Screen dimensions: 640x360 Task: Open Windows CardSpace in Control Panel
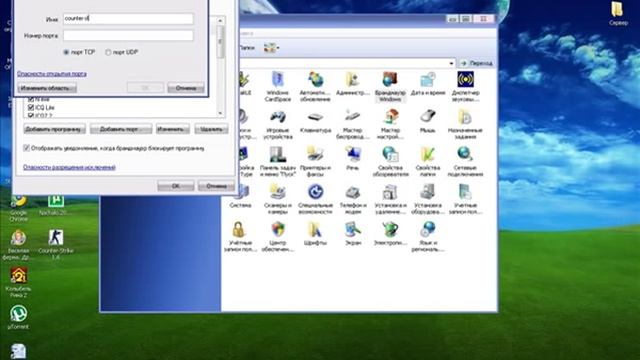(x=278, y=86)
